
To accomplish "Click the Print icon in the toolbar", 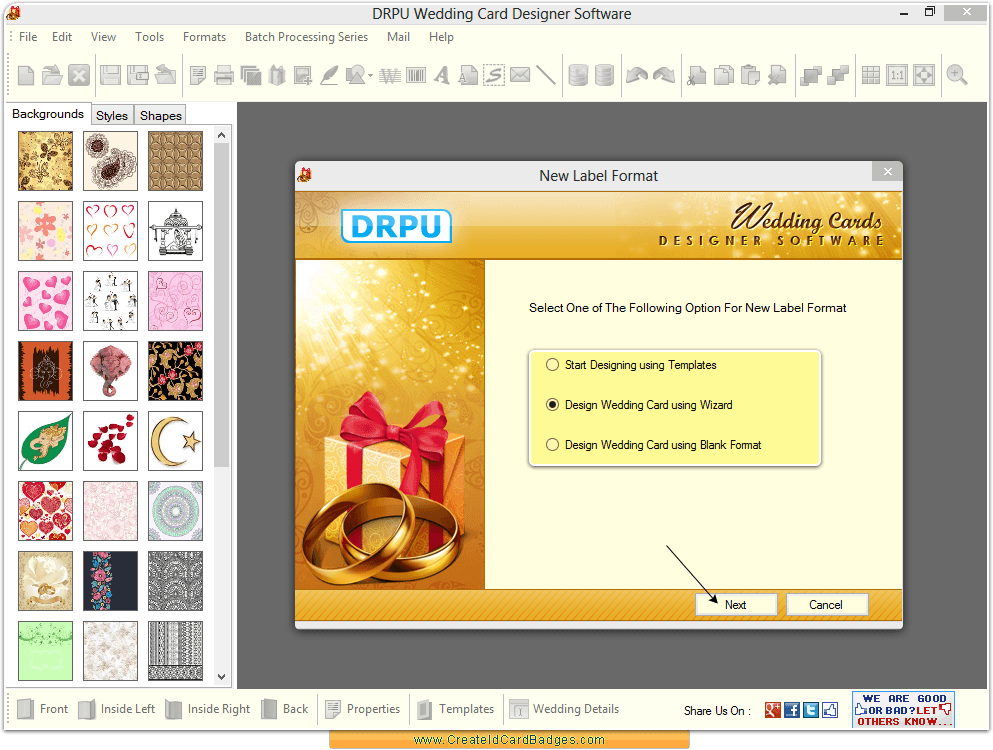I will click(x=224, y=75).
